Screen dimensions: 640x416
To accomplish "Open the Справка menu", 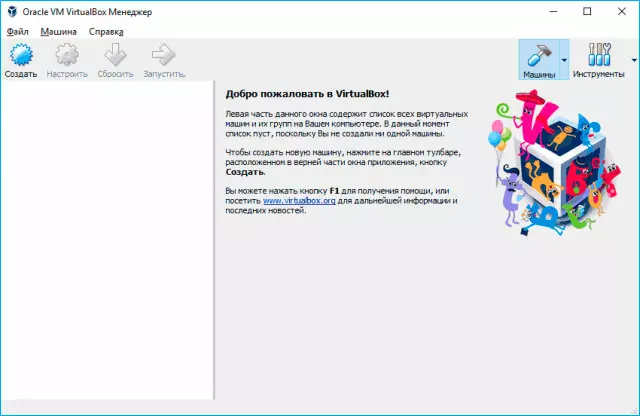I will coord(106,31).
